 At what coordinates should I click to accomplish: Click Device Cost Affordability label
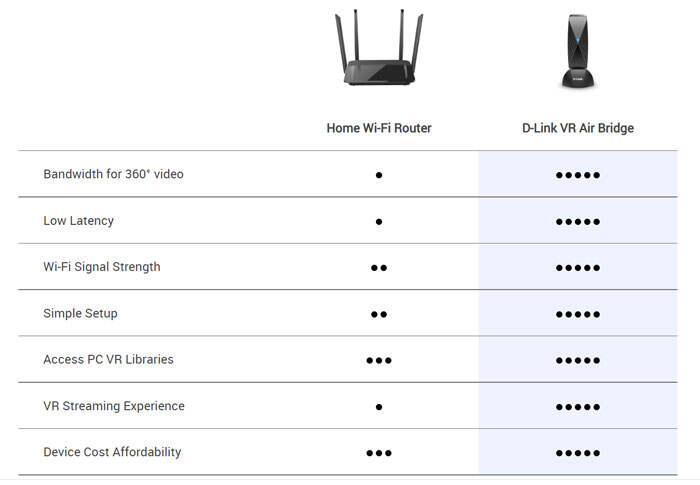point(112,452)
